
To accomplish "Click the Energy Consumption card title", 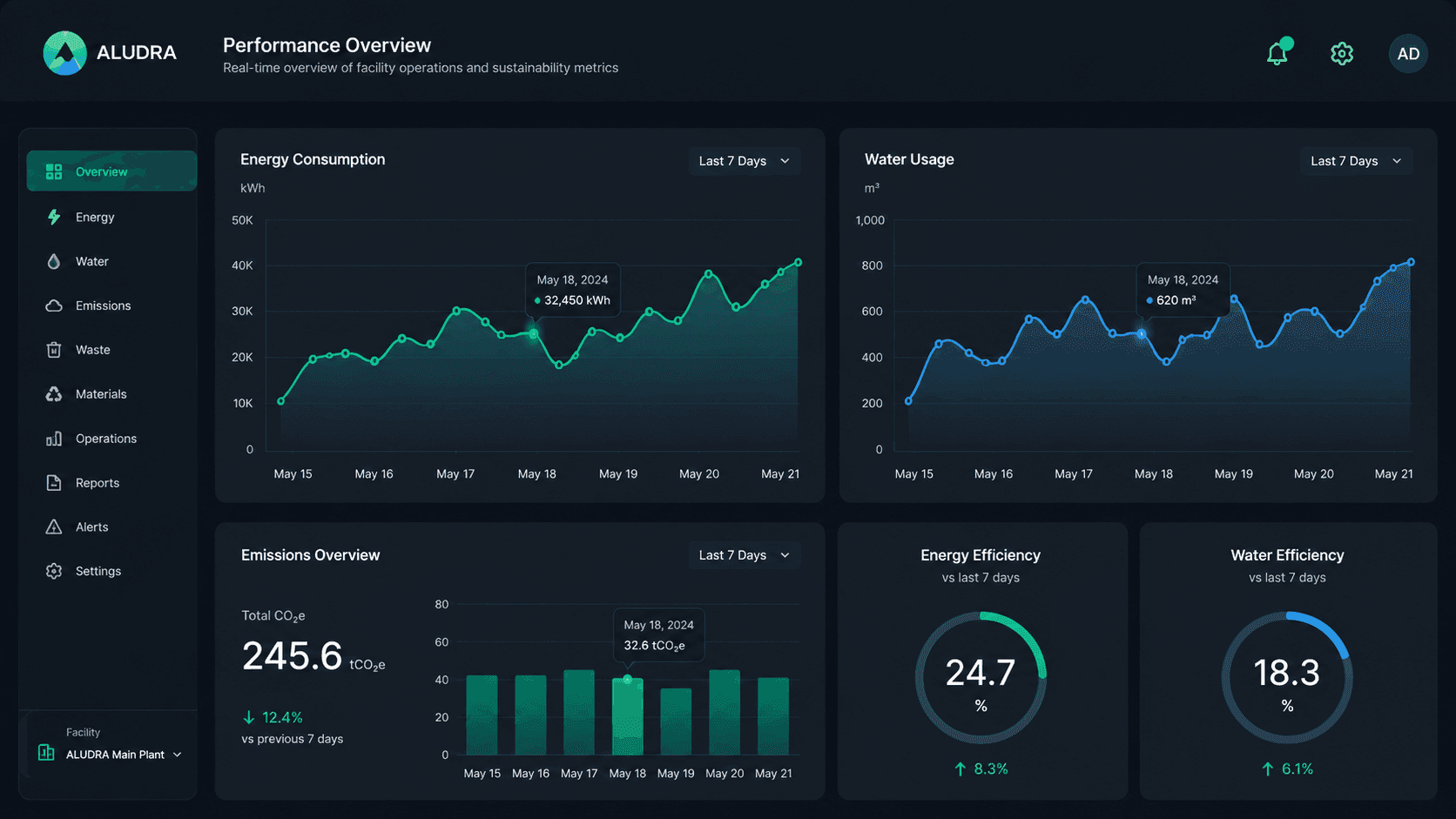I will [313, 159].
